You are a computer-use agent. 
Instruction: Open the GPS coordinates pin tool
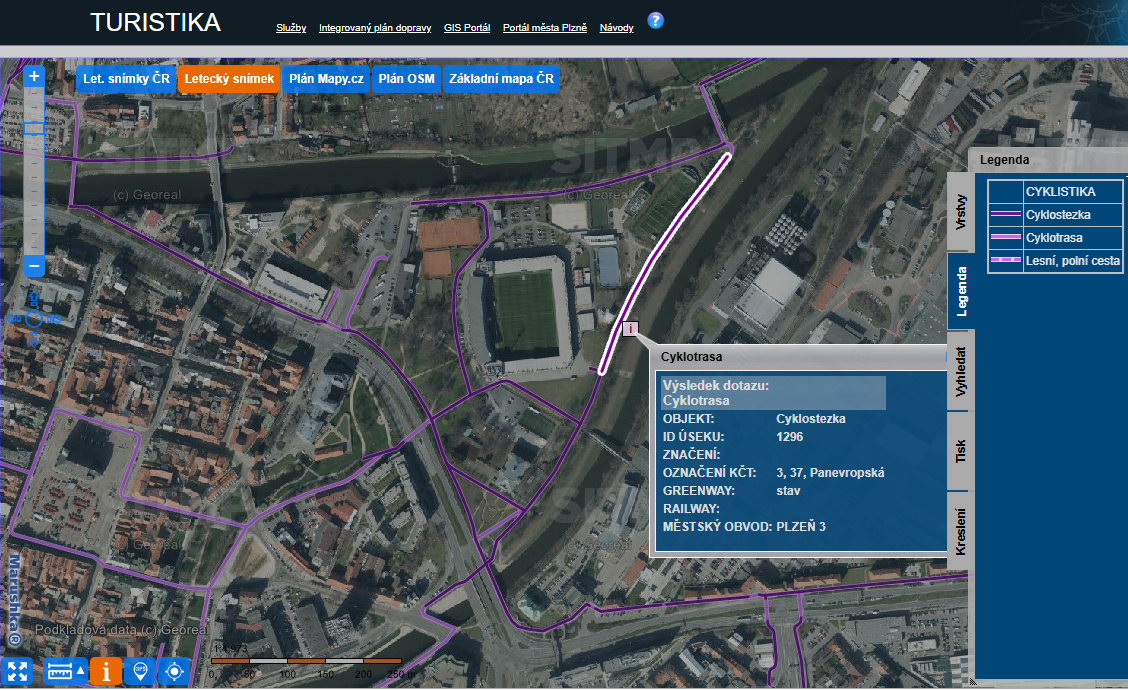point(140,672)
